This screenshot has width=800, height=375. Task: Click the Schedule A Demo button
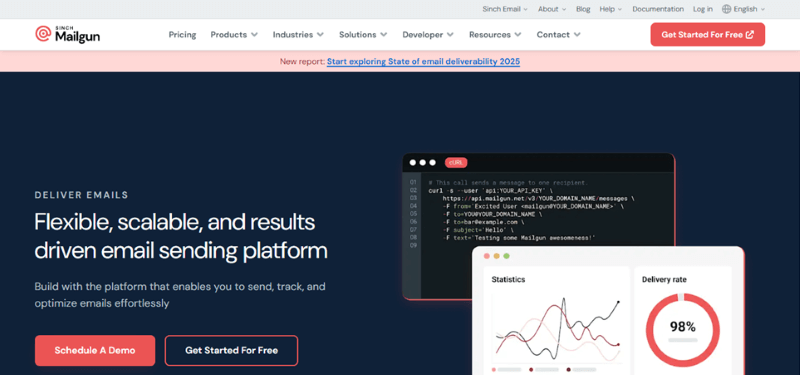tap(95, 351)
